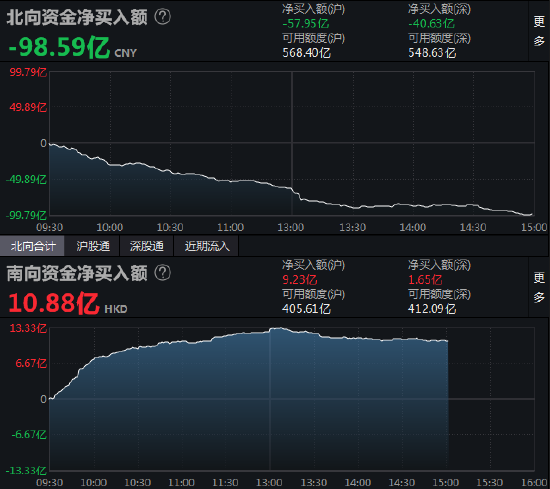Click southbound 净买入额(深) value 1.65亿
Viewport: 550px width, 489px height.
click(x=425, y=280)
